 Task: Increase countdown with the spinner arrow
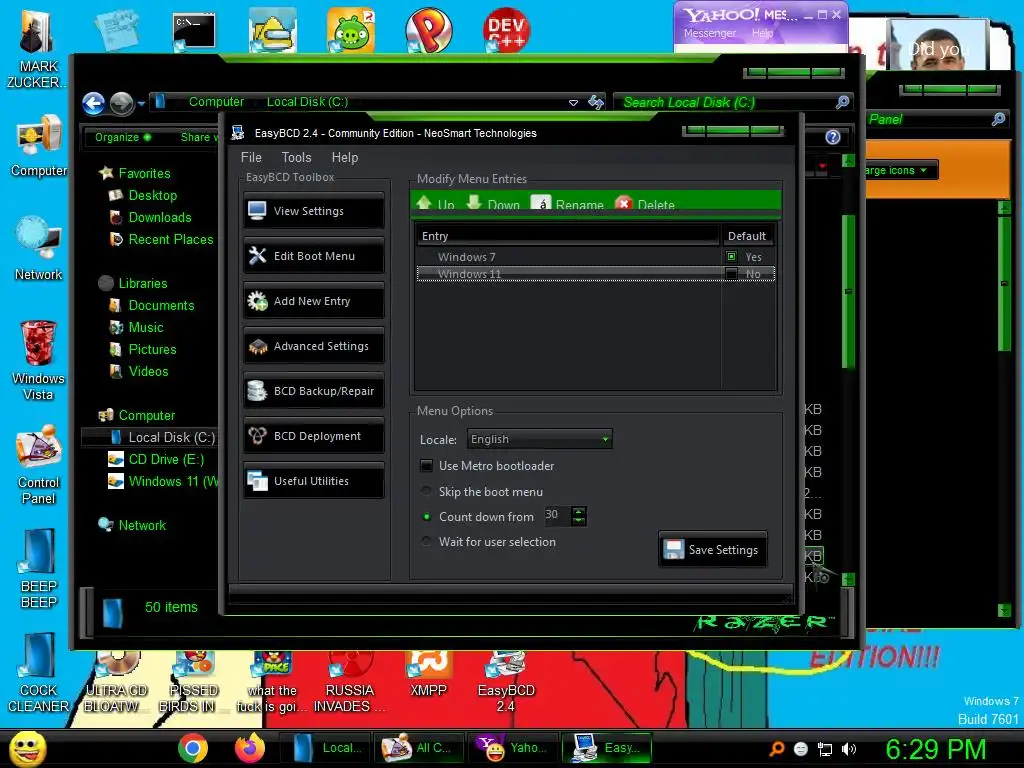click(x=579, y=511)
